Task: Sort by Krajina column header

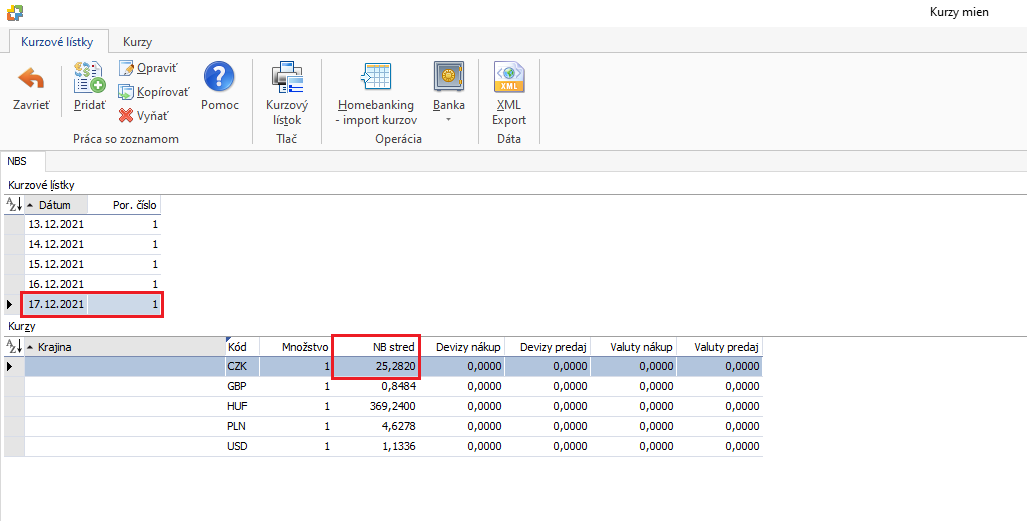Action: coord(124,347)
